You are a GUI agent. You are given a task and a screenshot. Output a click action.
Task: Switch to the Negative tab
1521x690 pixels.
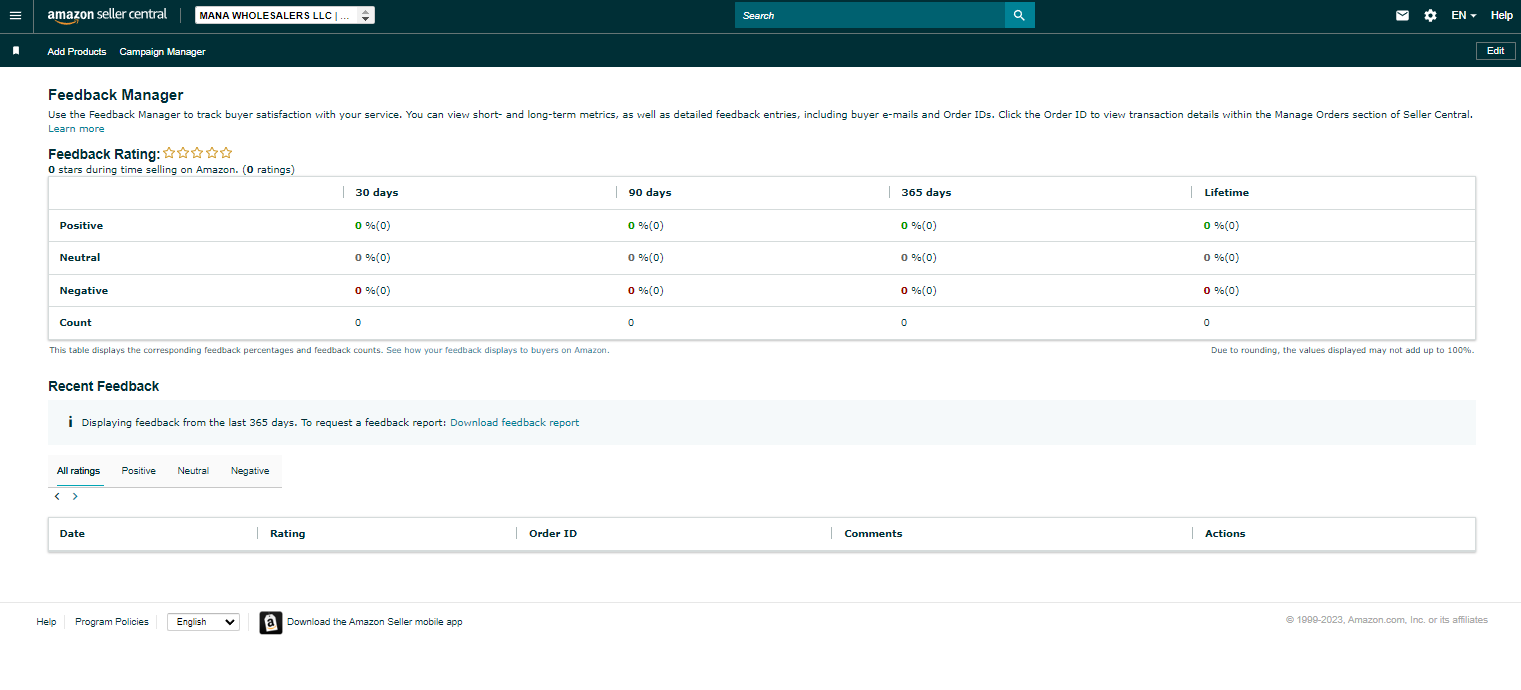(x=250, y=471)
